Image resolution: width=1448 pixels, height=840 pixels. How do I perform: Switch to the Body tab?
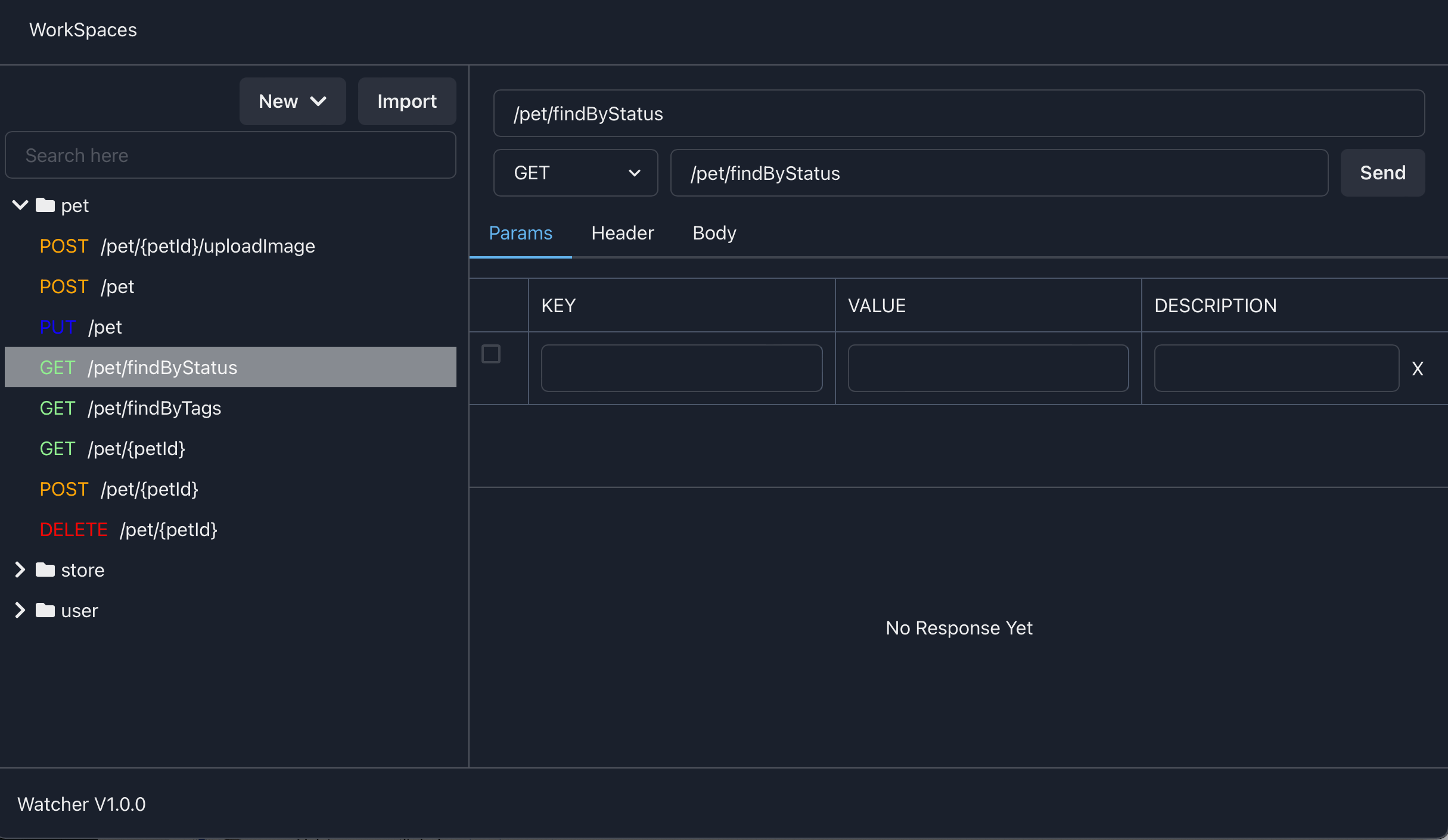(x=714, y=233)
